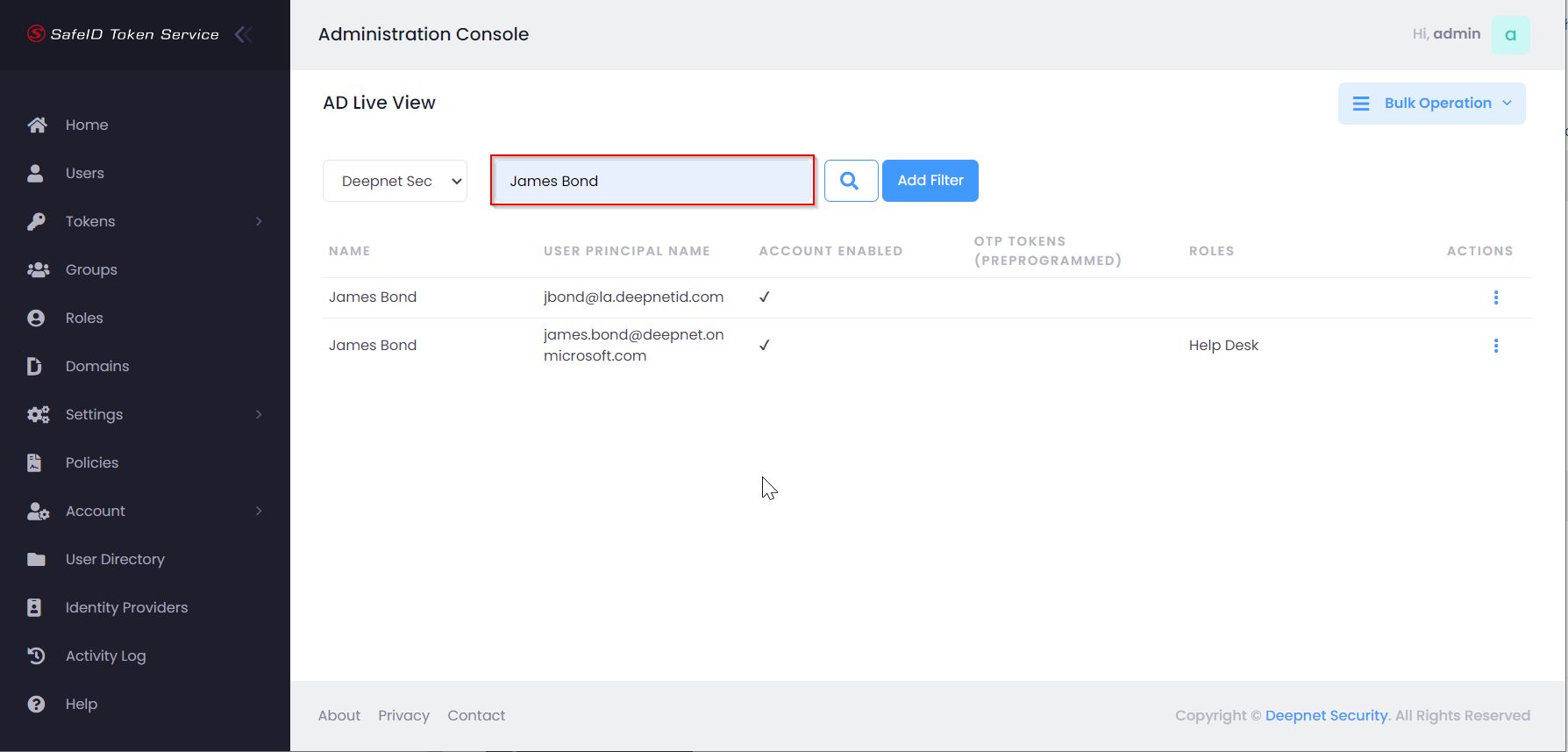1568x752 pixels.
Task: Click the Policies document icon
Action: [35, 462]
